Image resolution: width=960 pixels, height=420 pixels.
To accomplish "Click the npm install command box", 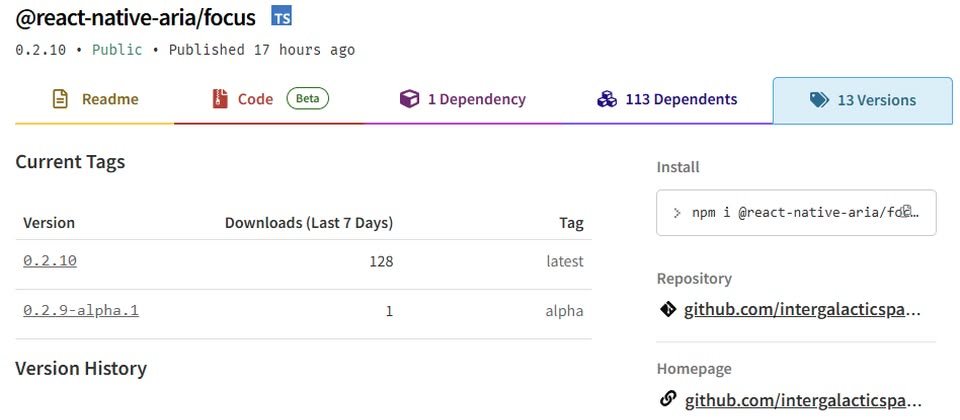I will click(x=796, y=212).
